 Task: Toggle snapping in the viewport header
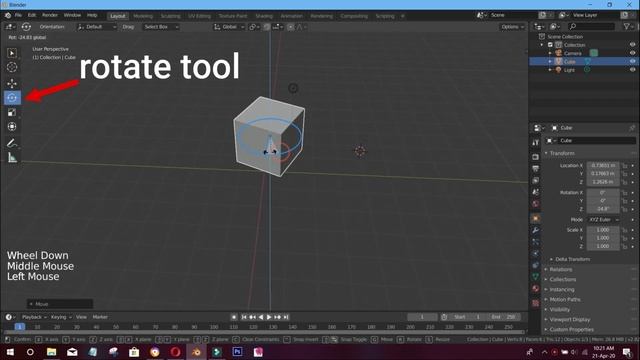click(267, 27)
